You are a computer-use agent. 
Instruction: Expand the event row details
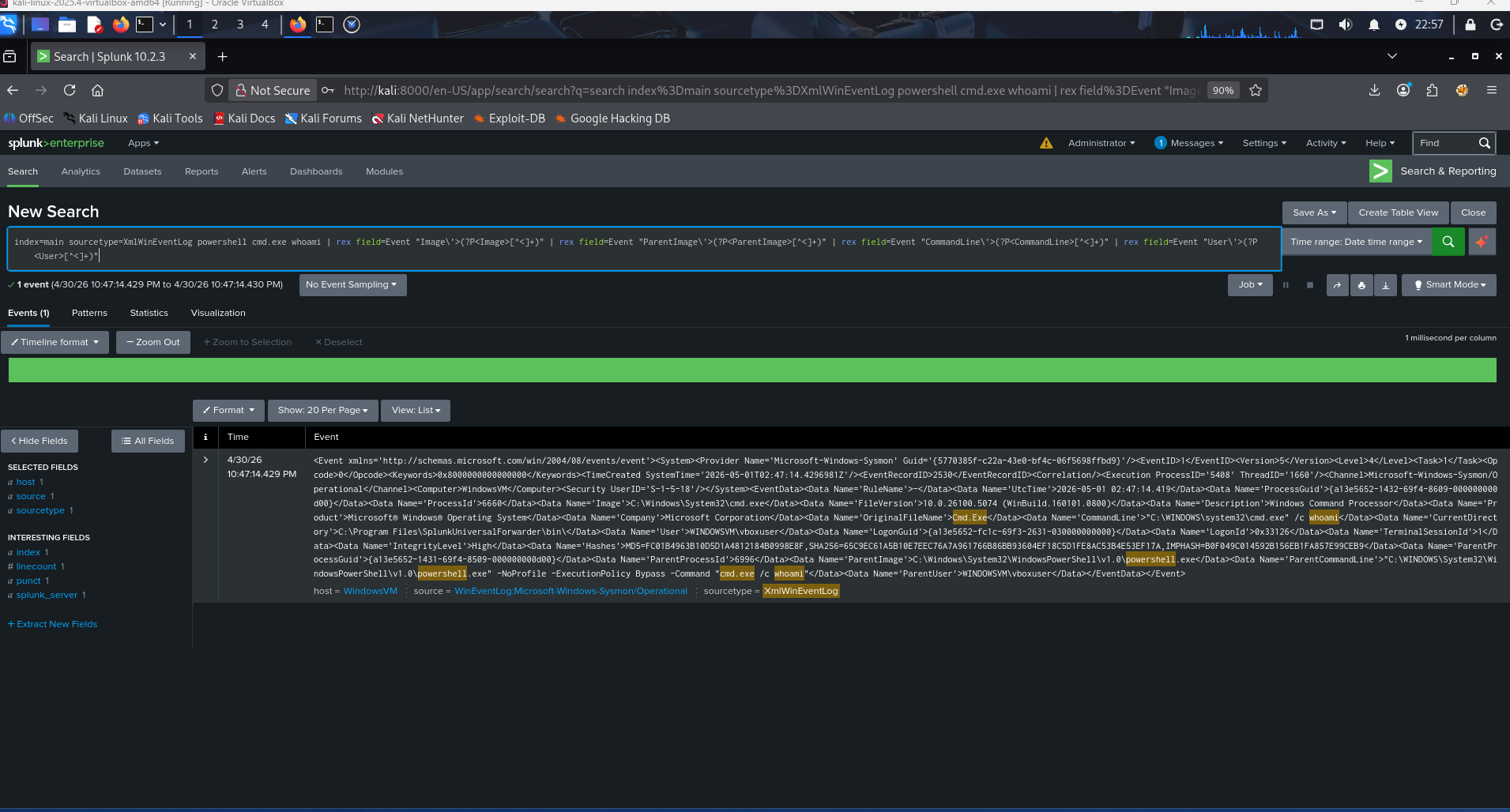(x=205, y=460)
